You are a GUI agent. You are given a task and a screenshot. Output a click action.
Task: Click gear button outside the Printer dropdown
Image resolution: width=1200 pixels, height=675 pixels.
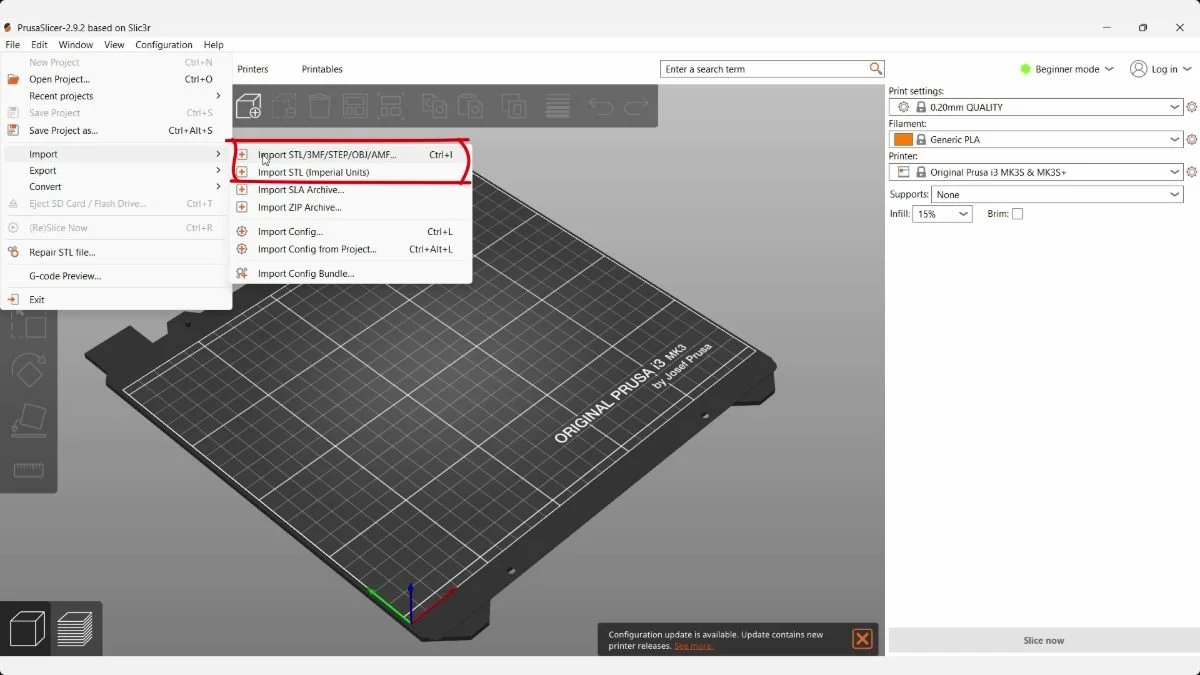tap(1191, 172)
